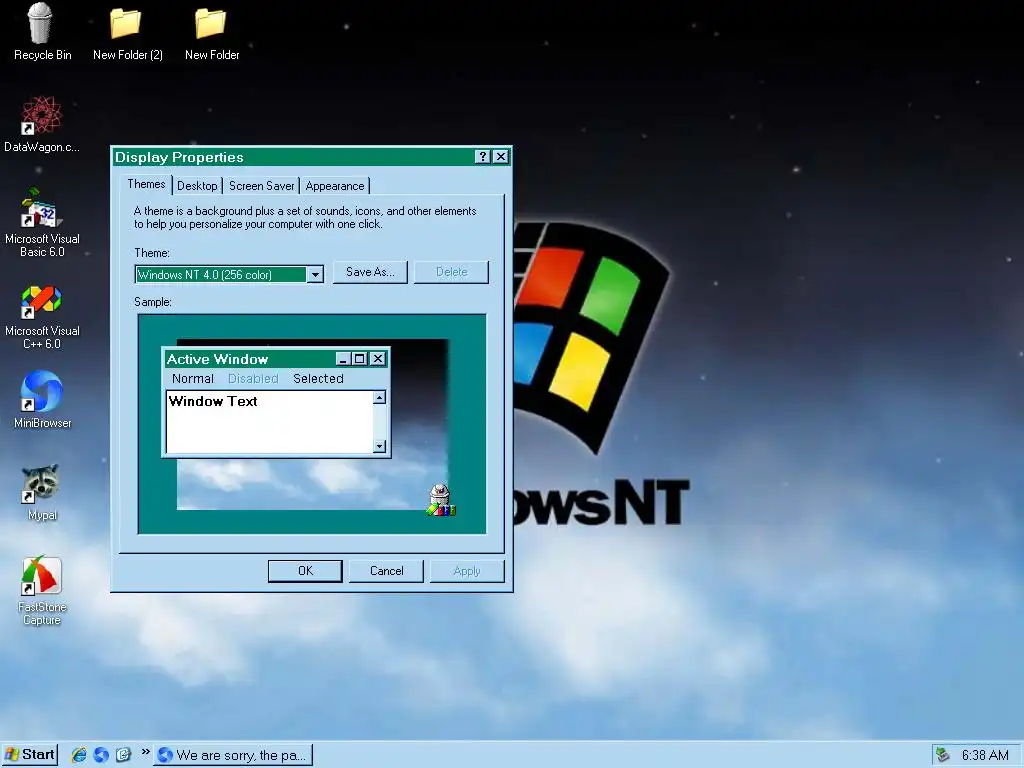
Task: Click the Internet Explorer quick launch icon
Action: pyautogui.click(x=79, y=755)
